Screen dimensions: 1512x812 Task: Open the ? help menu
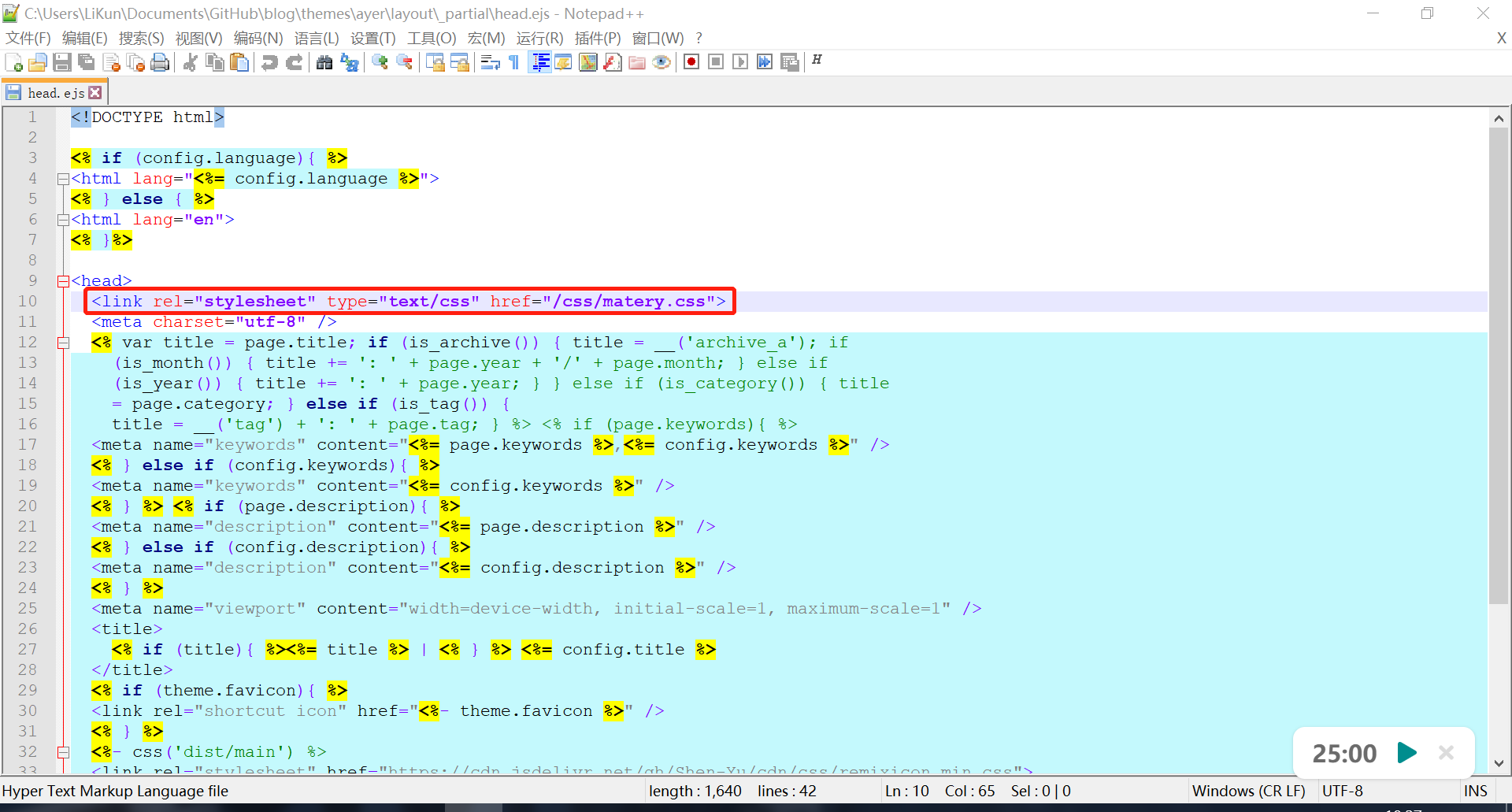click(699, 38)
